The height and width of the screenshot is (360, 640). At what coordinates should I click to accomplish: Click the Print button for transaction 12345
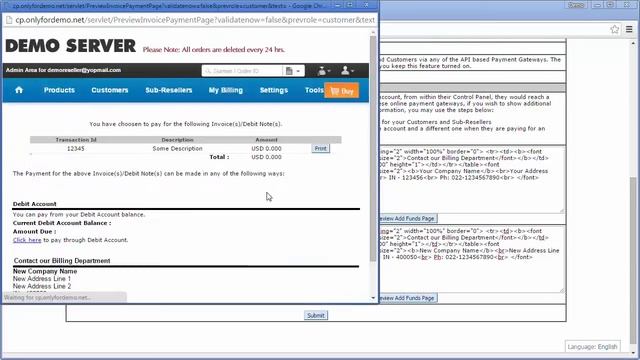[320, 149]
